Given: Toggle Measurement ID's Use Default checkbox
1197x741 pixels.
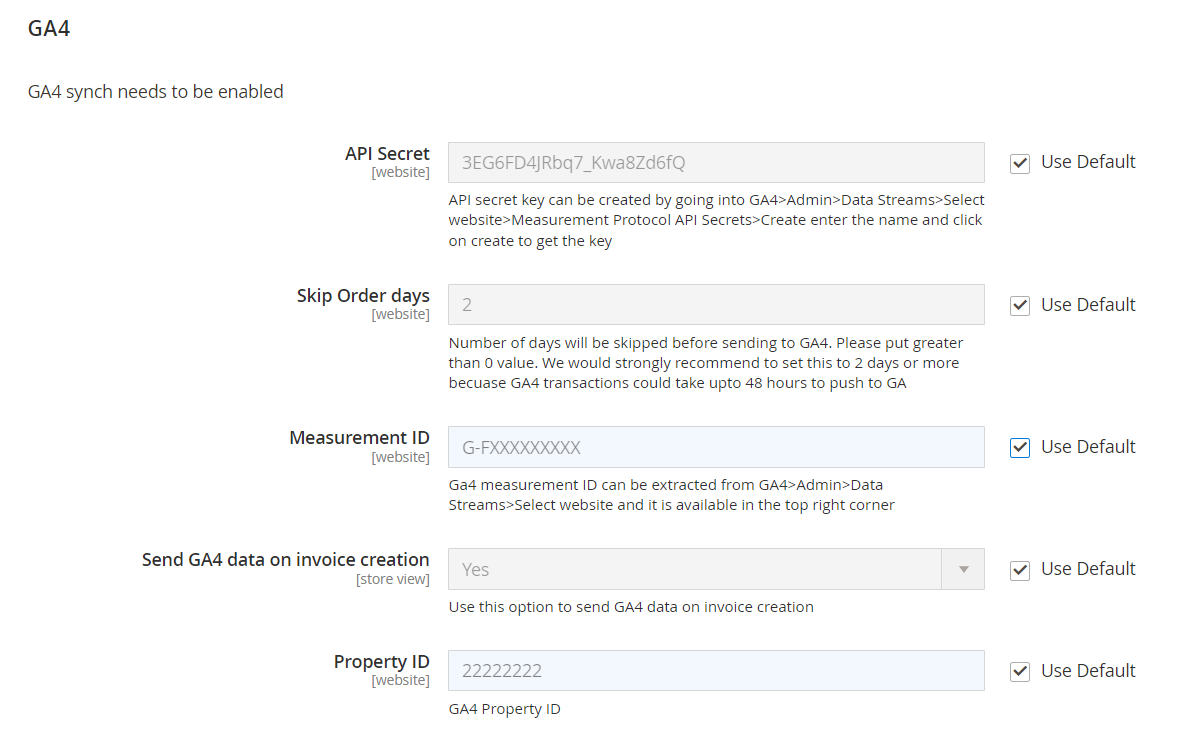Looking at the screenshot, I should pyautogui.click(x=1020, y=448).
